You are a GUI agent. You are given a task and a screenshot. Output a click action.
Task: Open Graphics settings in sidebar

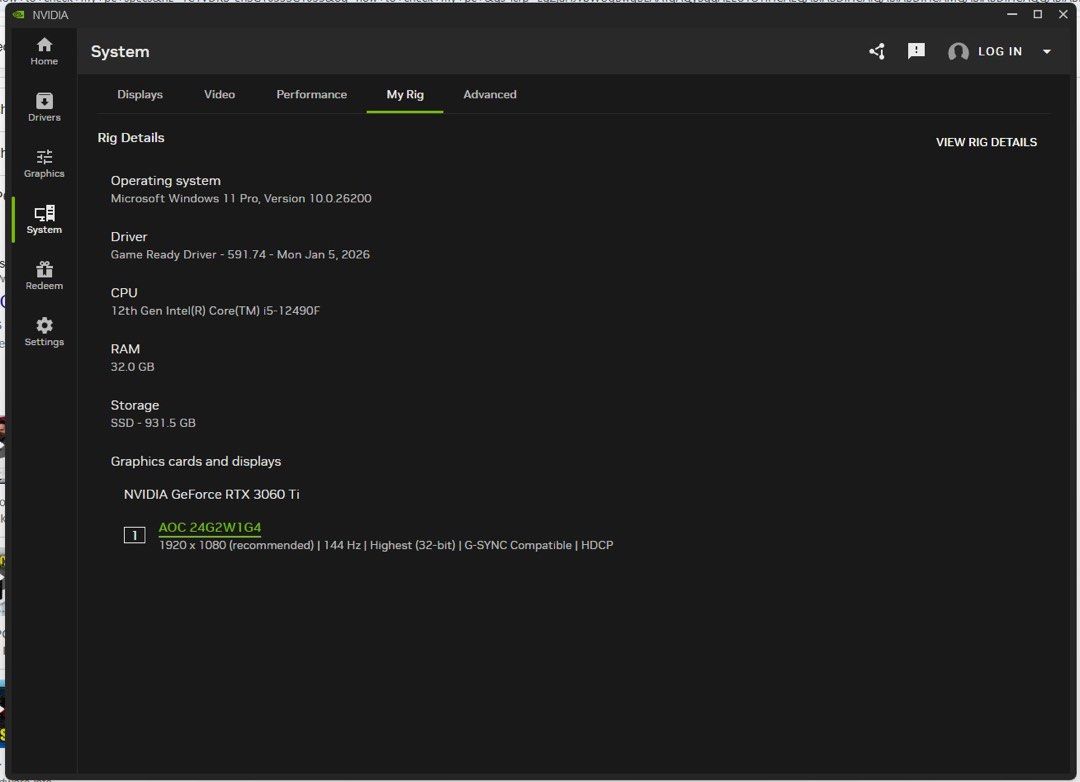pos(44,164)
